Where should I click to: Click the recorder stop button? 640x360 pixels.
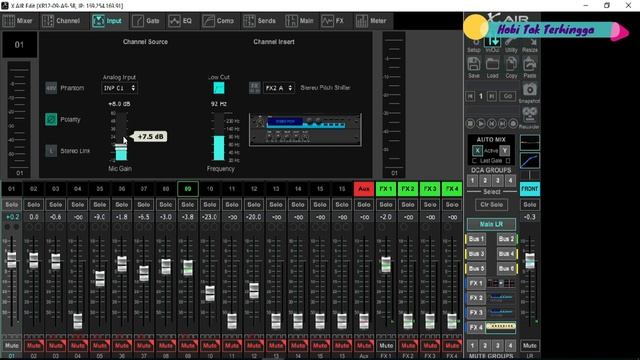click(470, 123)
